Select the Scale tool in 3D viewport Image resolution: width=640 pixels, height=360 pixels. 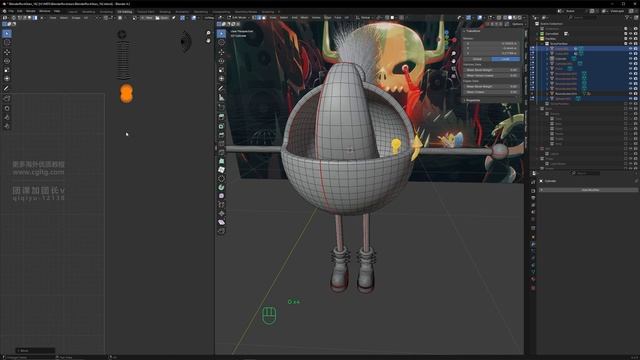click(x=221, y=70)
